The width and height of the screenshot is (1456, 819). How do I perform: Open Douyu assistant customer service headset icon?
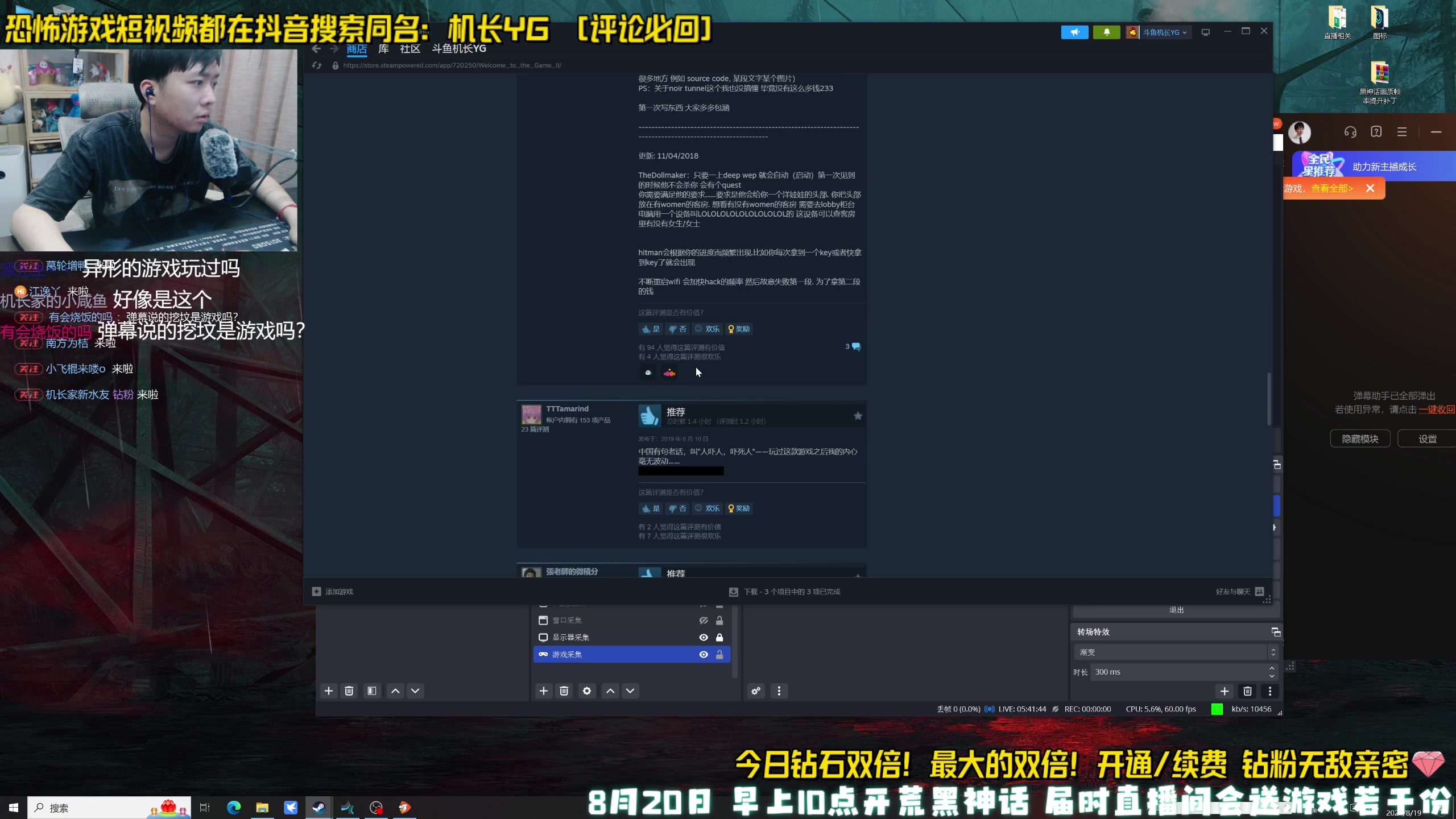pos(1350,132)
